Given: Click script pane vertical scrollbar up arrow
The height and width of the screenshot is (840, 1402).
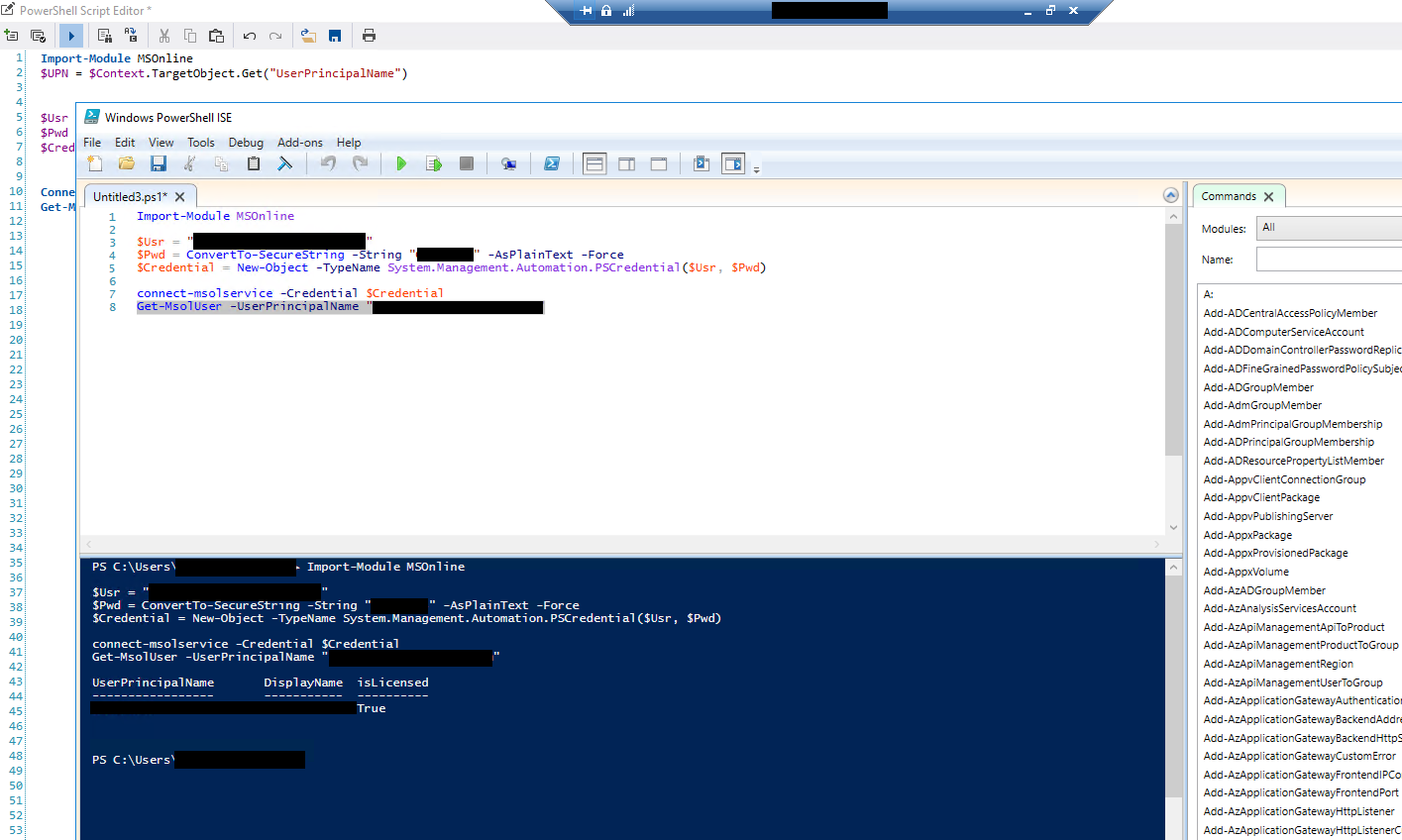Looking at the screenshot, I should pos(1173,216).
